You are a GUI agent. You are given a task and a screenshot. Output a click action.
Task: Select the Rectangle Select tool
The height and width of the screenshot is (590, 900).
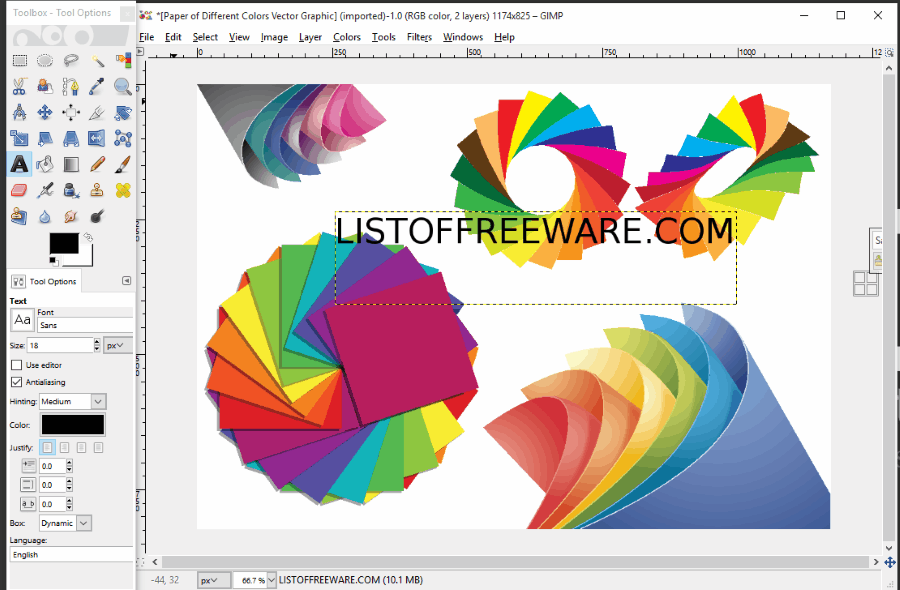click(20, 60)
